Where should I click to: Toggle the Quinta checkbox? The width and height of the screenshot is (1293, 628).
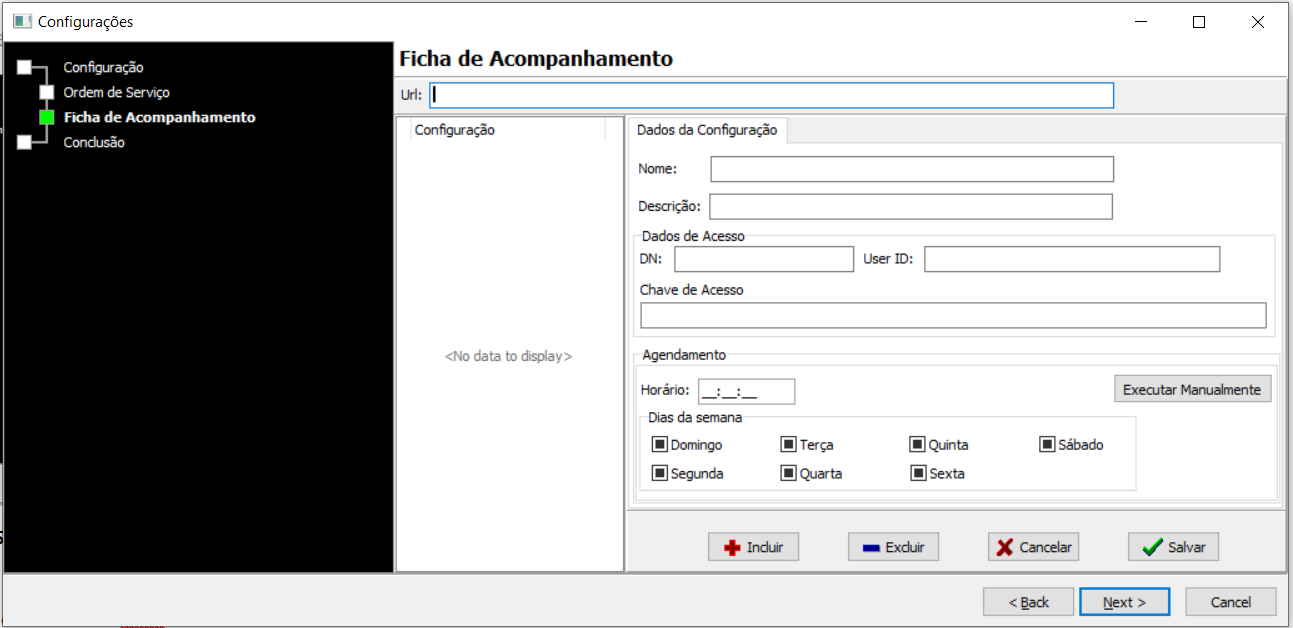918,444
